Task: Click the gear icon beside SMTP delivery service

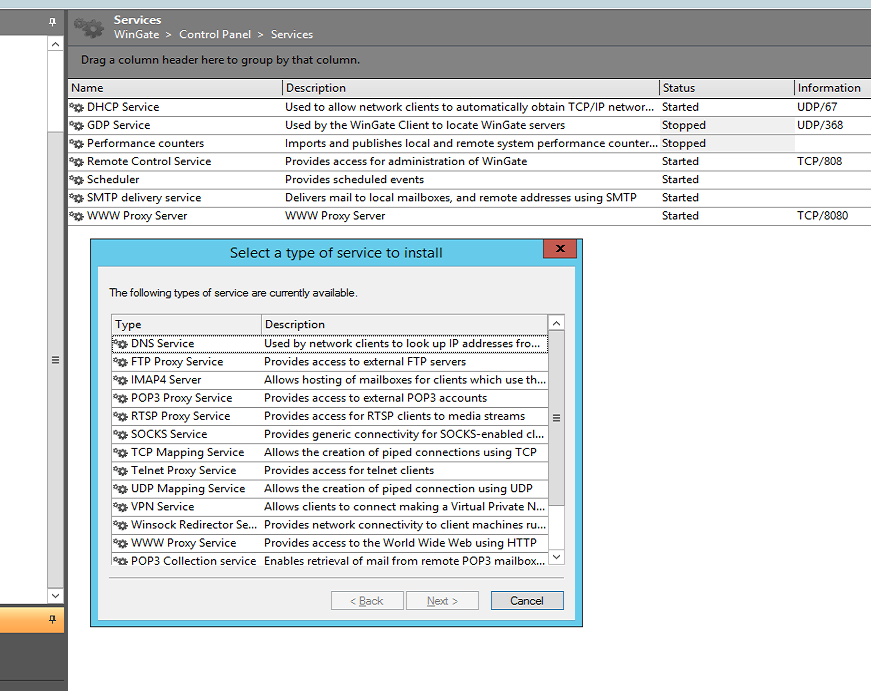Action: (77, 198)
